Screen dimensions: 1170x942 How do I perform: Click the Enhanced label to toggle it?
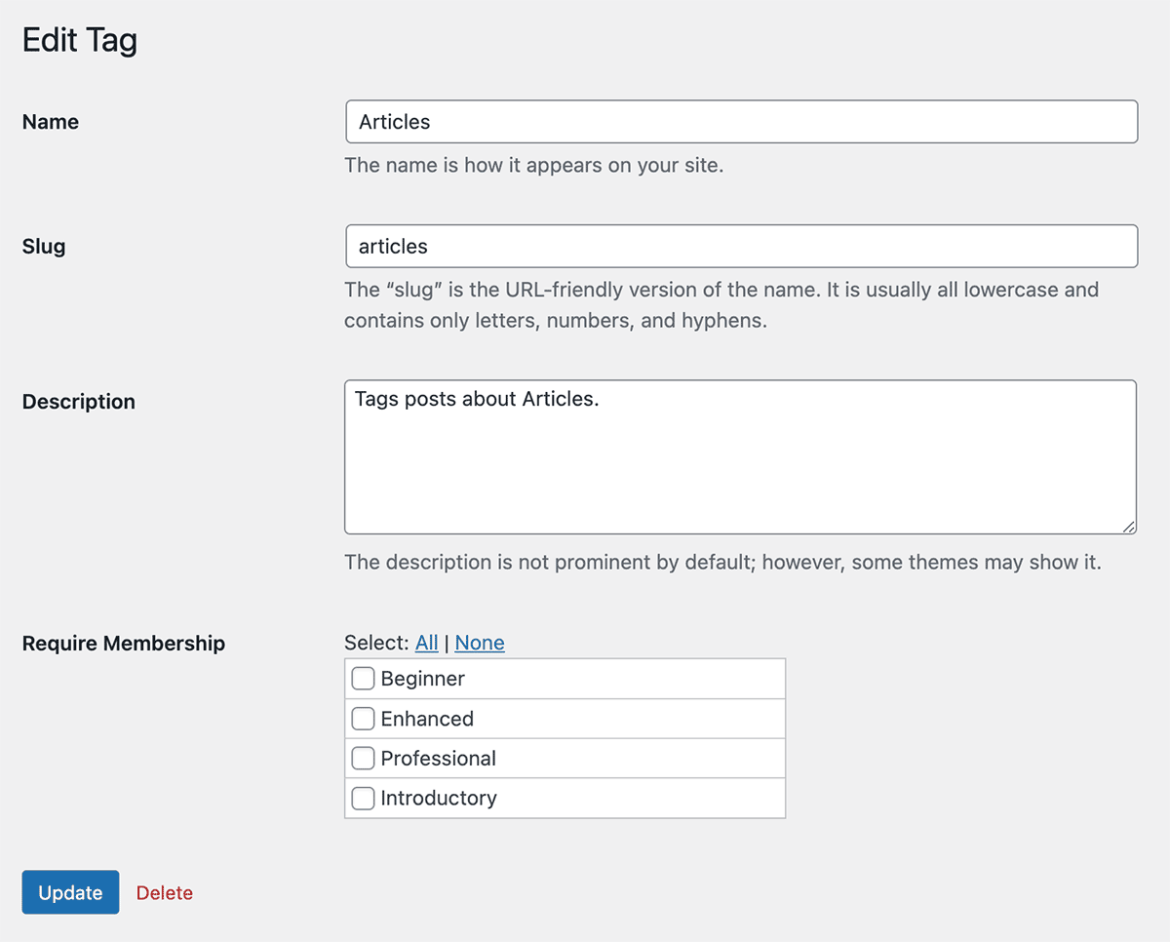click(426, 718)
